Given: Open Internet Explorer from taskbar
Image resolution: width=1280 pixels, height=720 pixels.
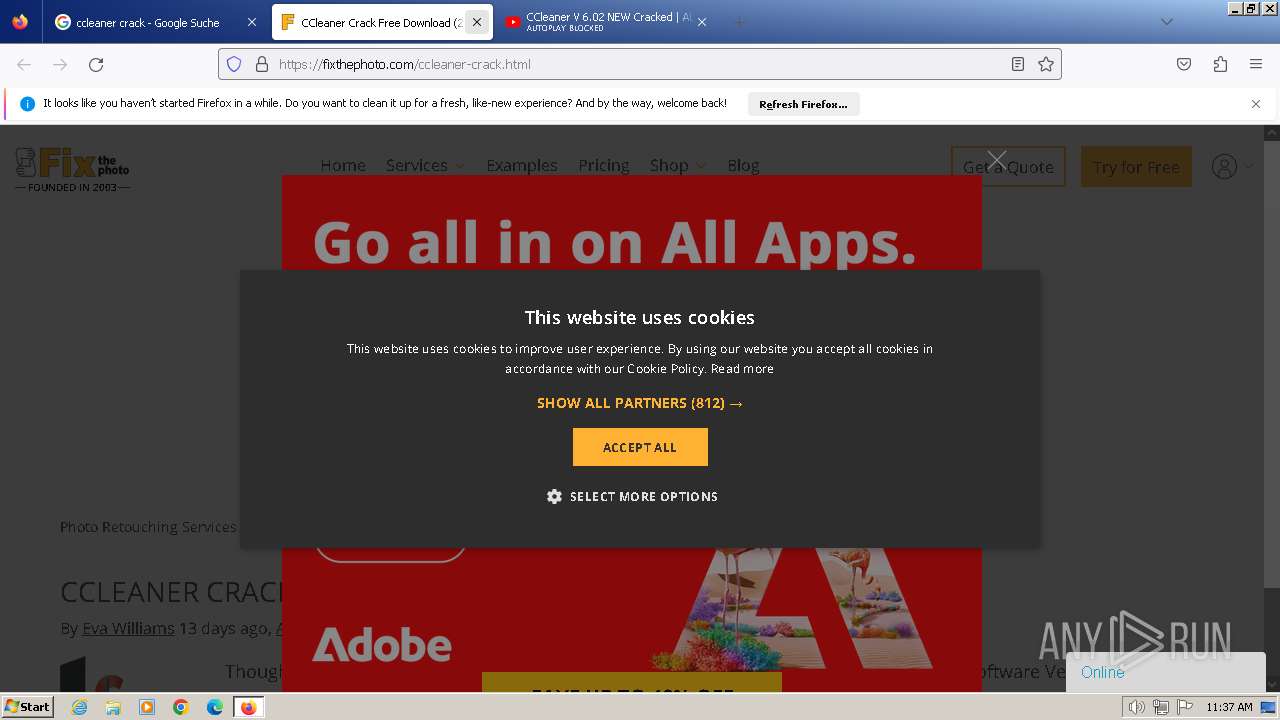Looking at the screenshot, I should 79,707.
